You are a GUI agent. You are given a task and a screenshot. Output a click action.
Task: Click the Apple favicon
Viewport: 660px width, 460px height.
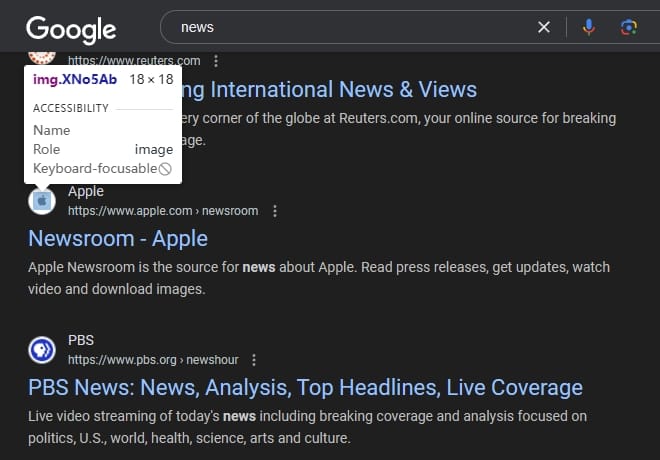pyautogui.click(x=42, y=201)
